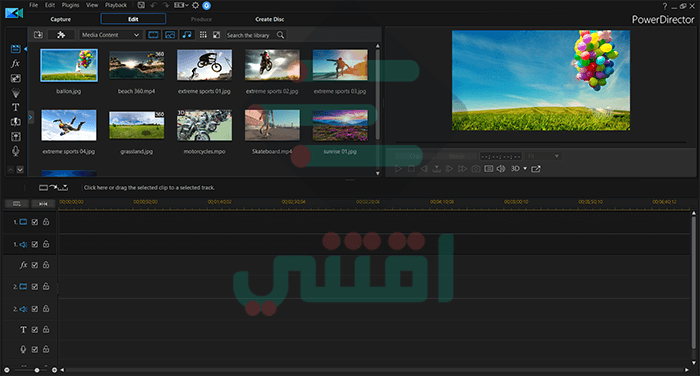
Task: Uncheck enable for audio track 1
Action: (x=35, y=244)
